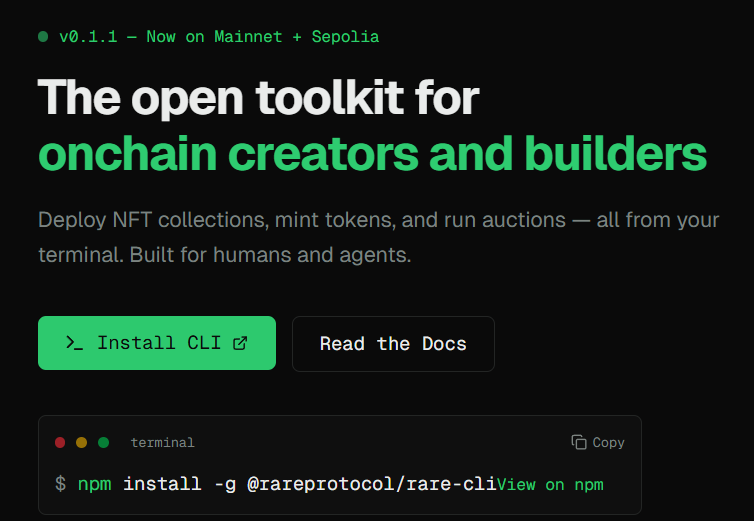The width and height of the screenshot is (754, 521).
Task: Click the version badge text about Mainnet + Sepolia
Action: 219,37
